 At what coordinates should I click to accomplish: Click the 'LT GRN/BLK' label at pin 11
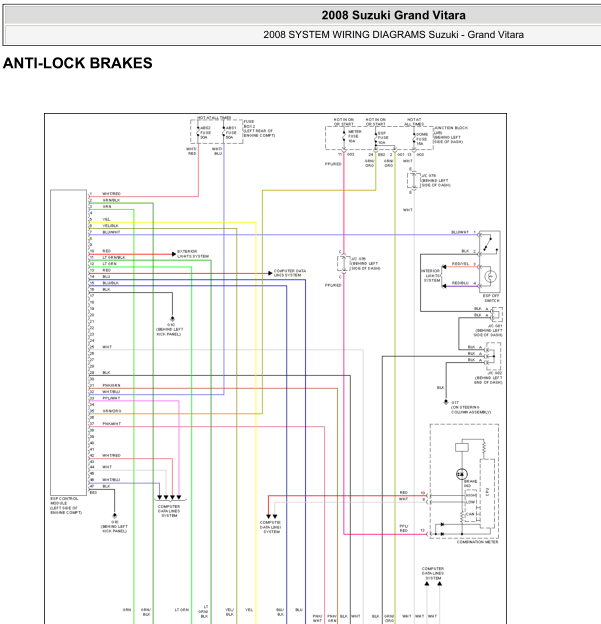point(114,257)
